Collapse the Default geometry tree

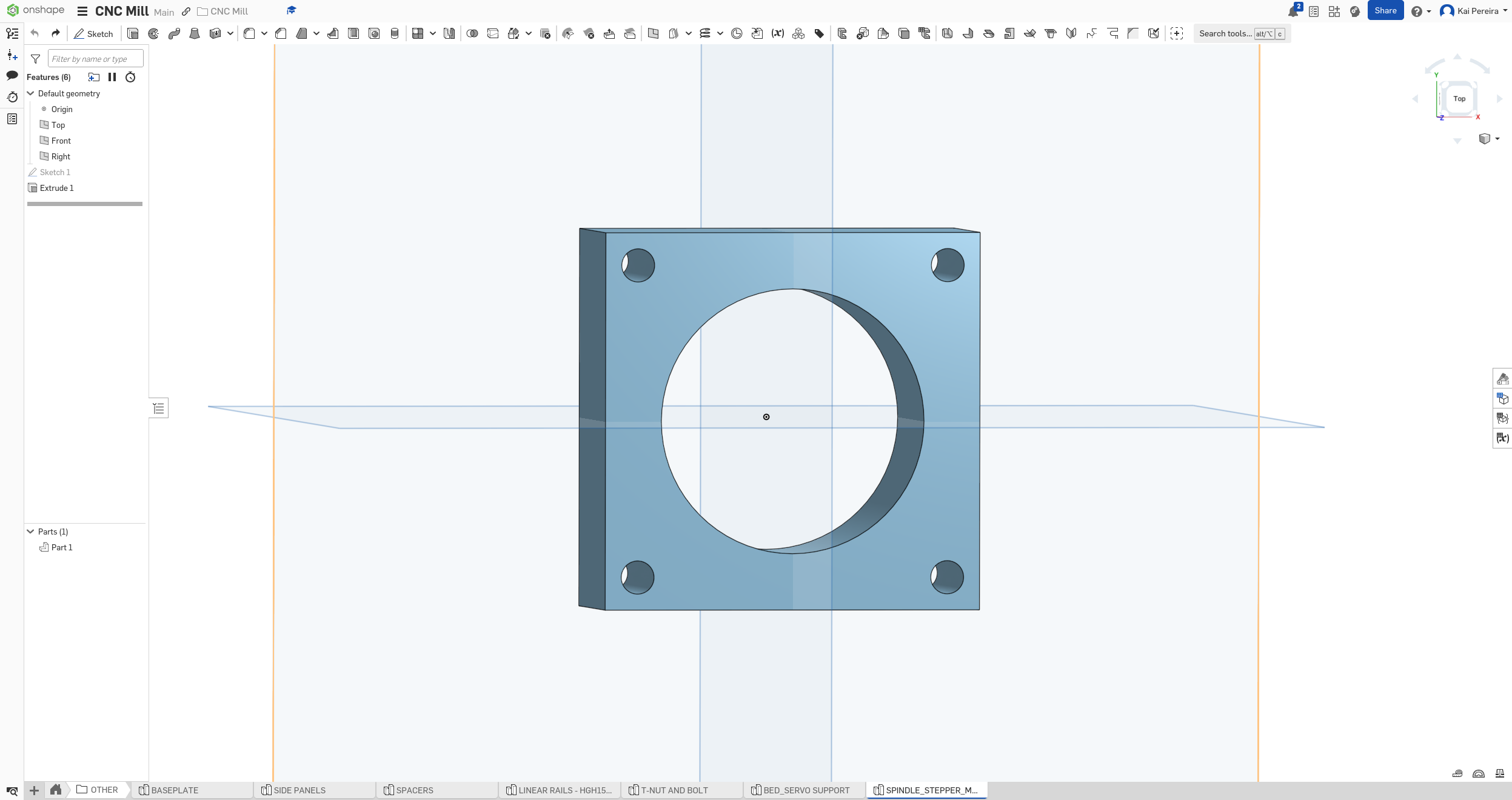[31, 93]
